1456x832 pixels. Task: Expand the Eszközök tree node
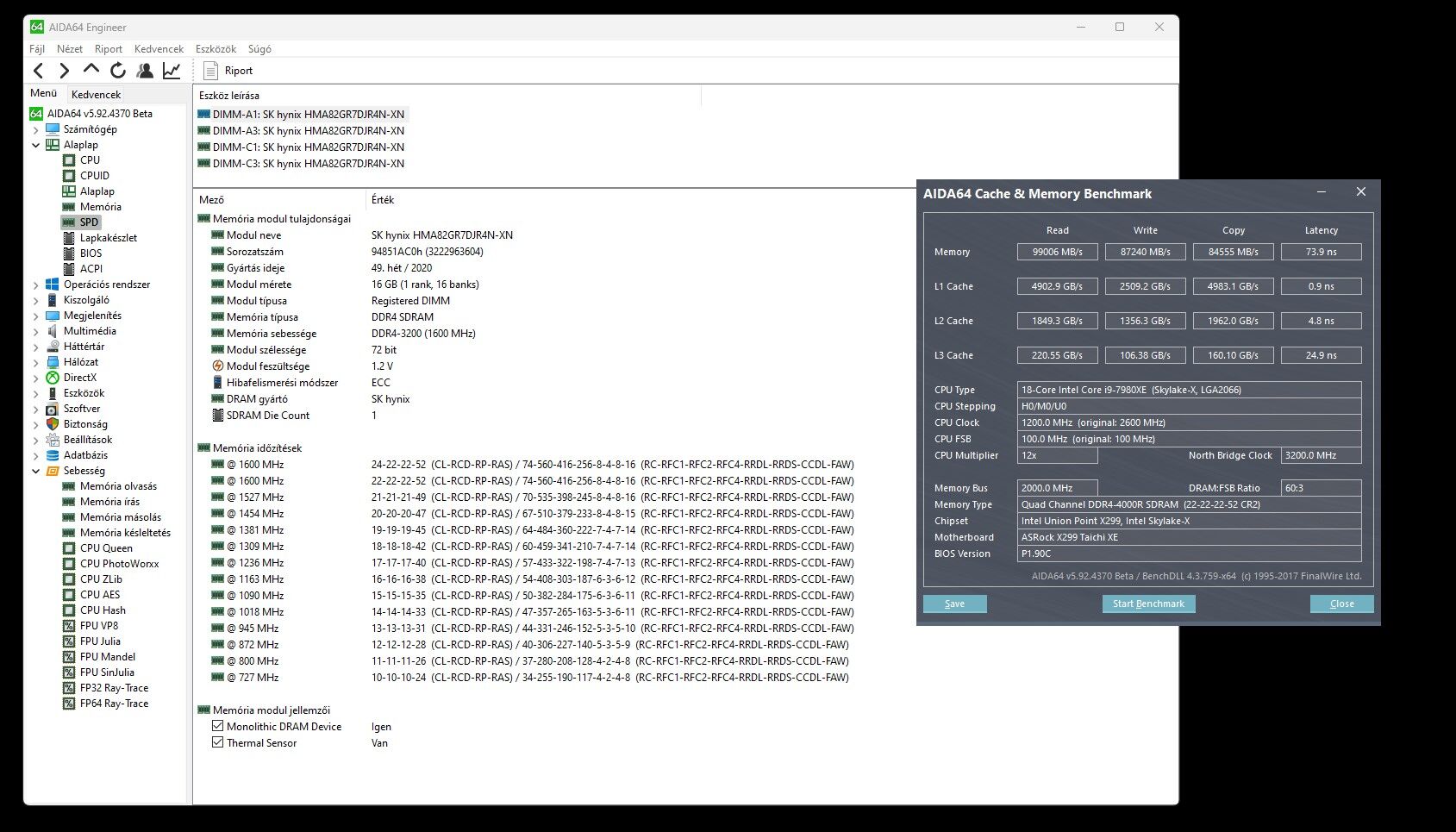[36, 394]
